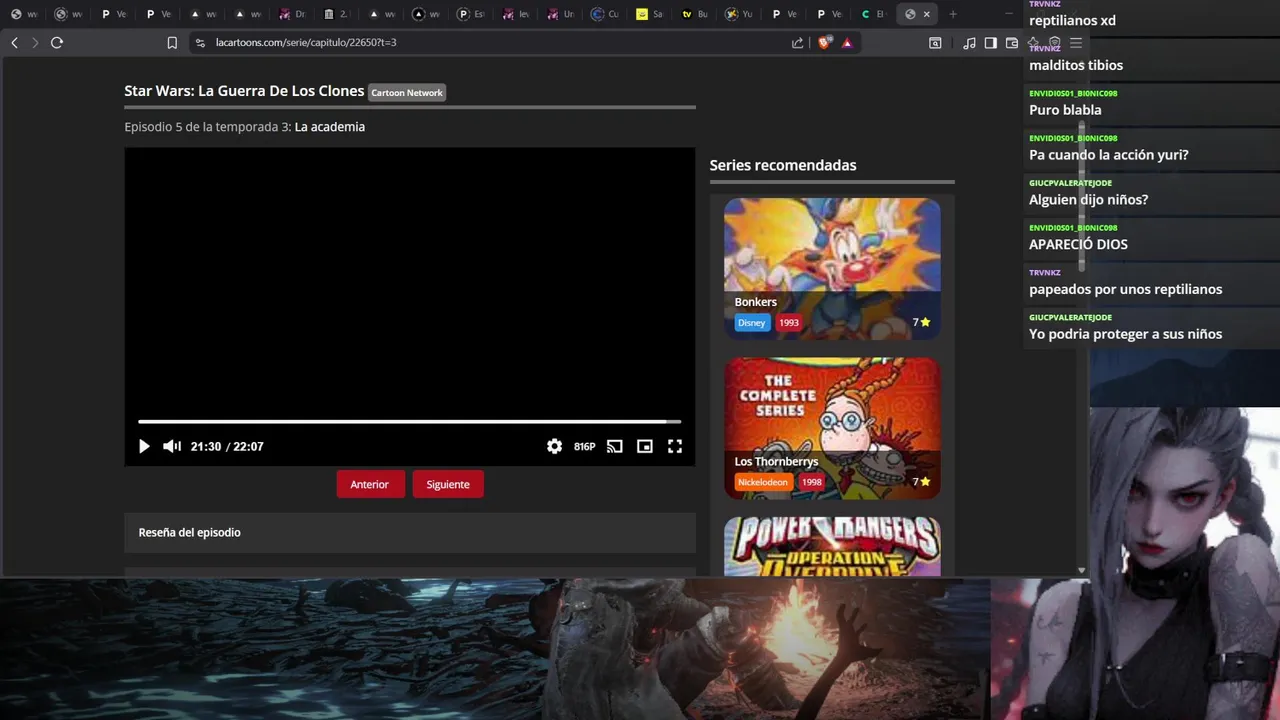The width and height of the screenshot is (1280, 720).
Task: Open site settings icon in address bar
Action: [x=200, y=43]
